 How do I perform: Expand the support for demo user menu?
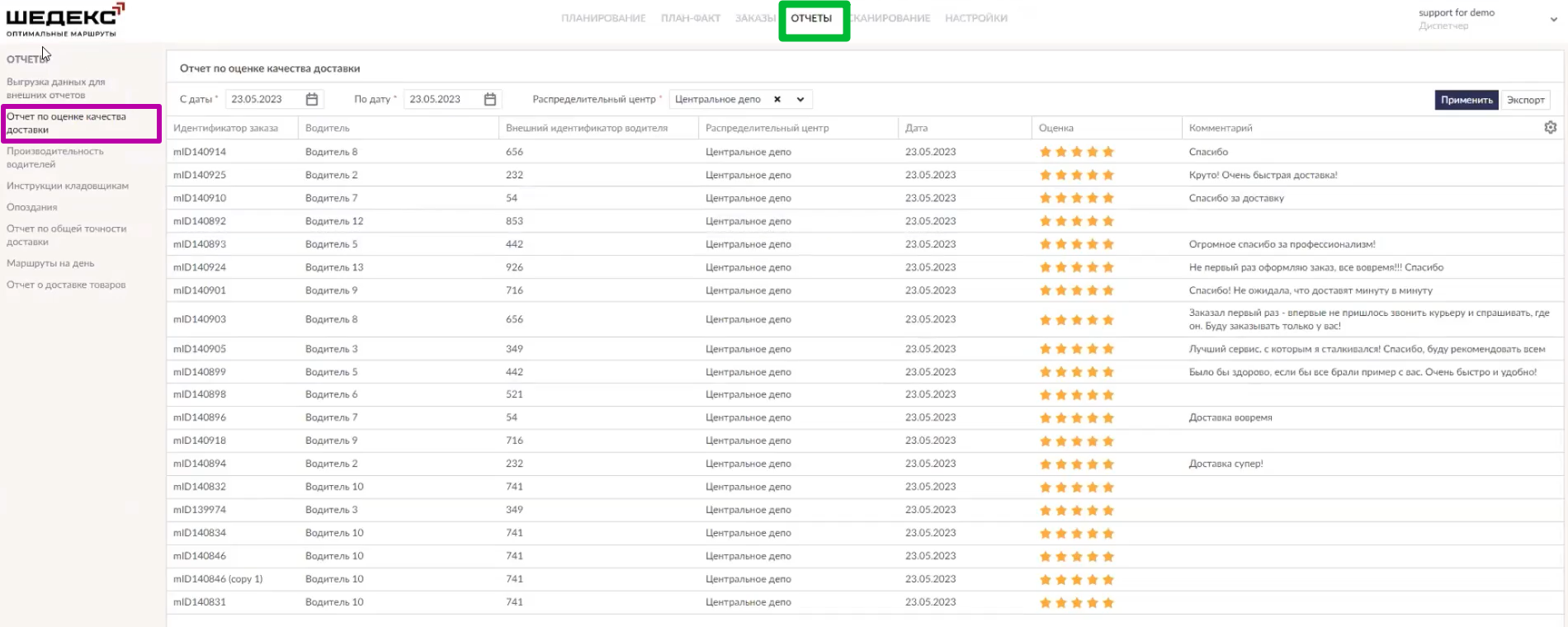pyautogui.click(x=1554, y=19)
